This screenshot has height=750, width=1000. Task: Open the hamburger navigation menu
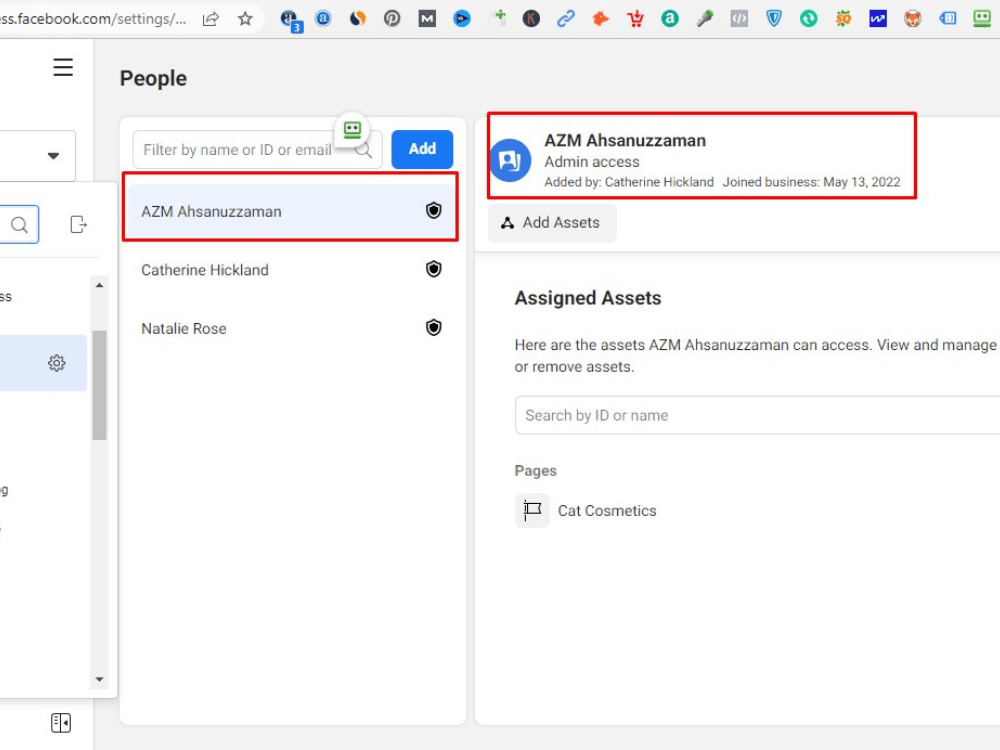point(62,67)
